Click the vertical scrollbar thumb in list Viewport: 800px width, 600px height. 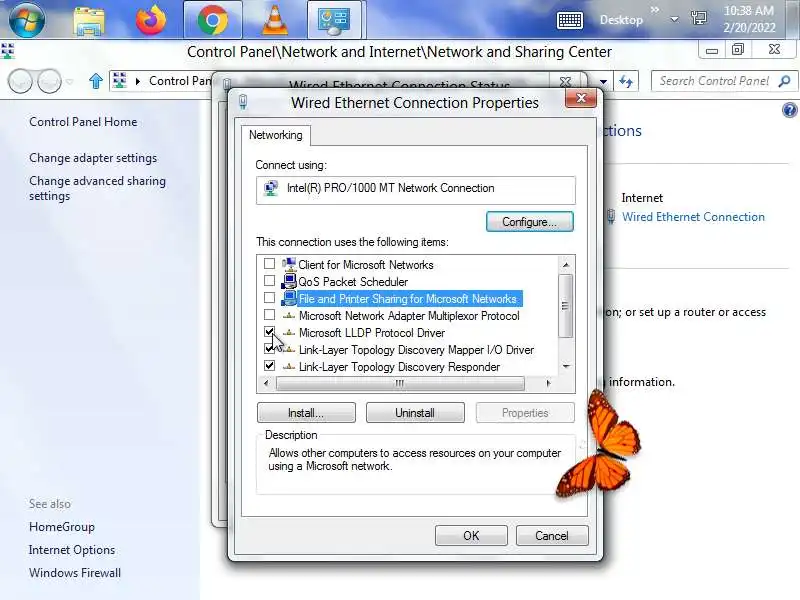point(565,306)
